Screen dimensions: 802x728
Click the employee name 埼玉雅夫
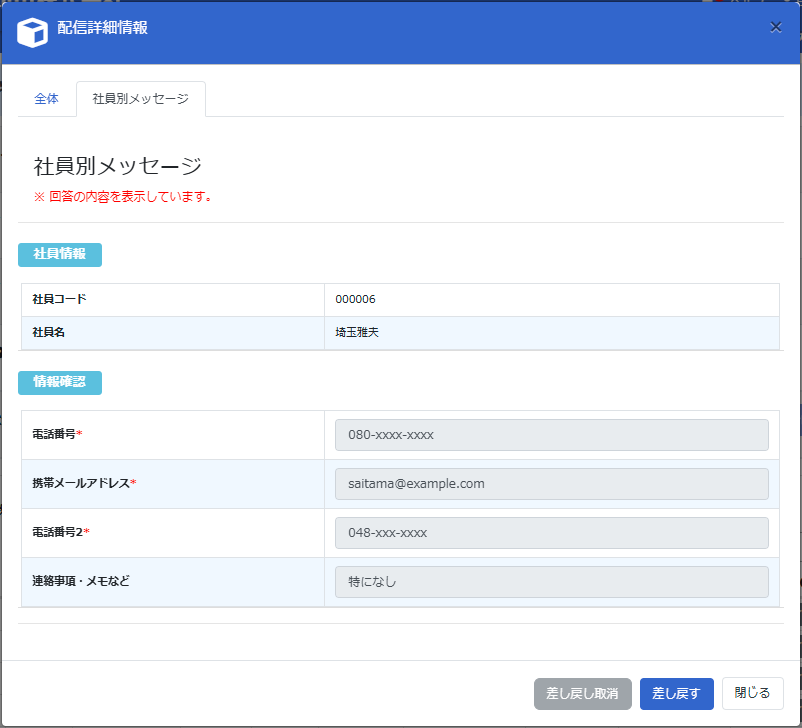coord(358,333)
